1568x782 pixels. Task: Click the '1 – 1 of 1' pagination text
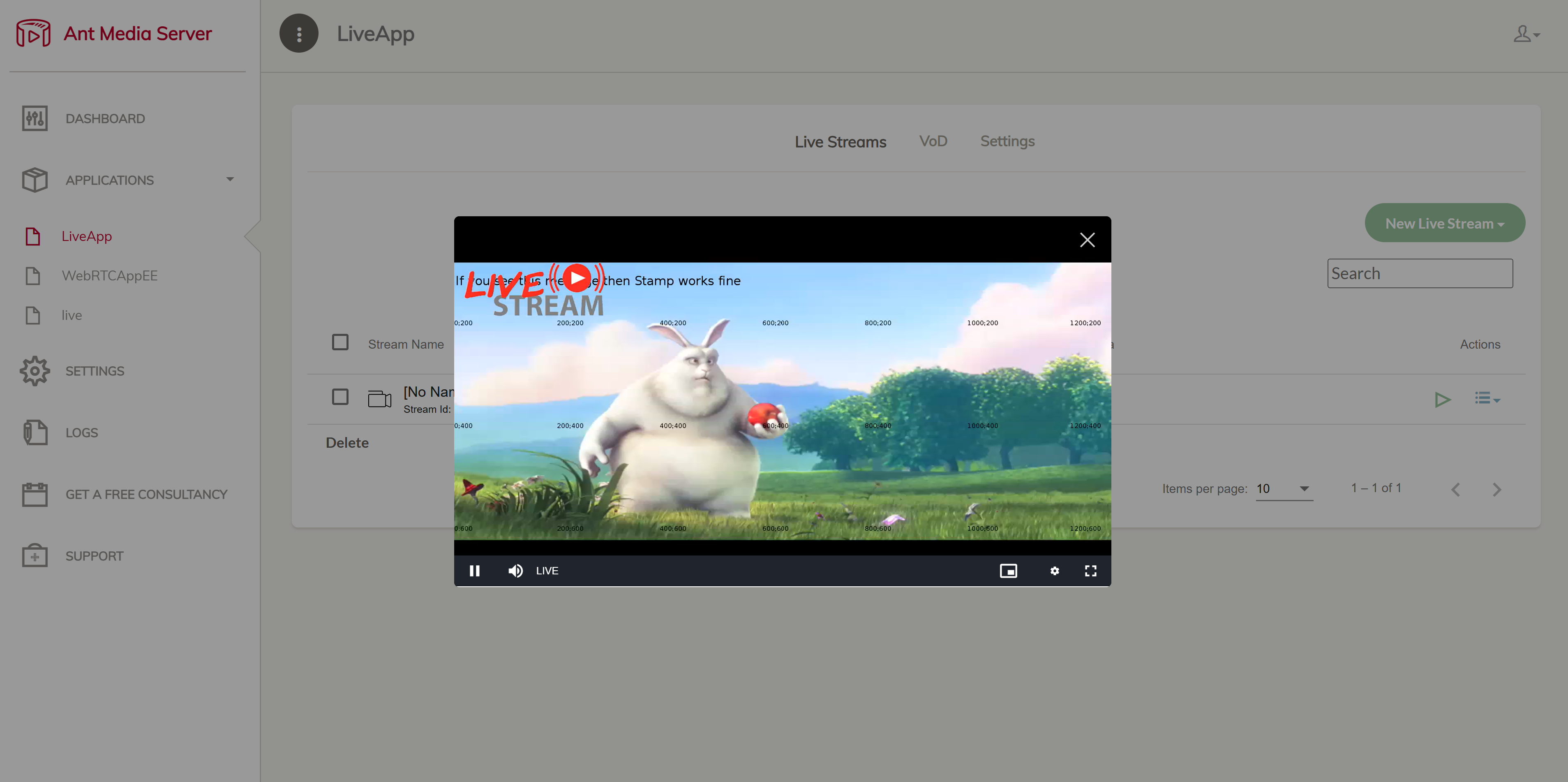pyautogui.click(x=1376, y=488)
